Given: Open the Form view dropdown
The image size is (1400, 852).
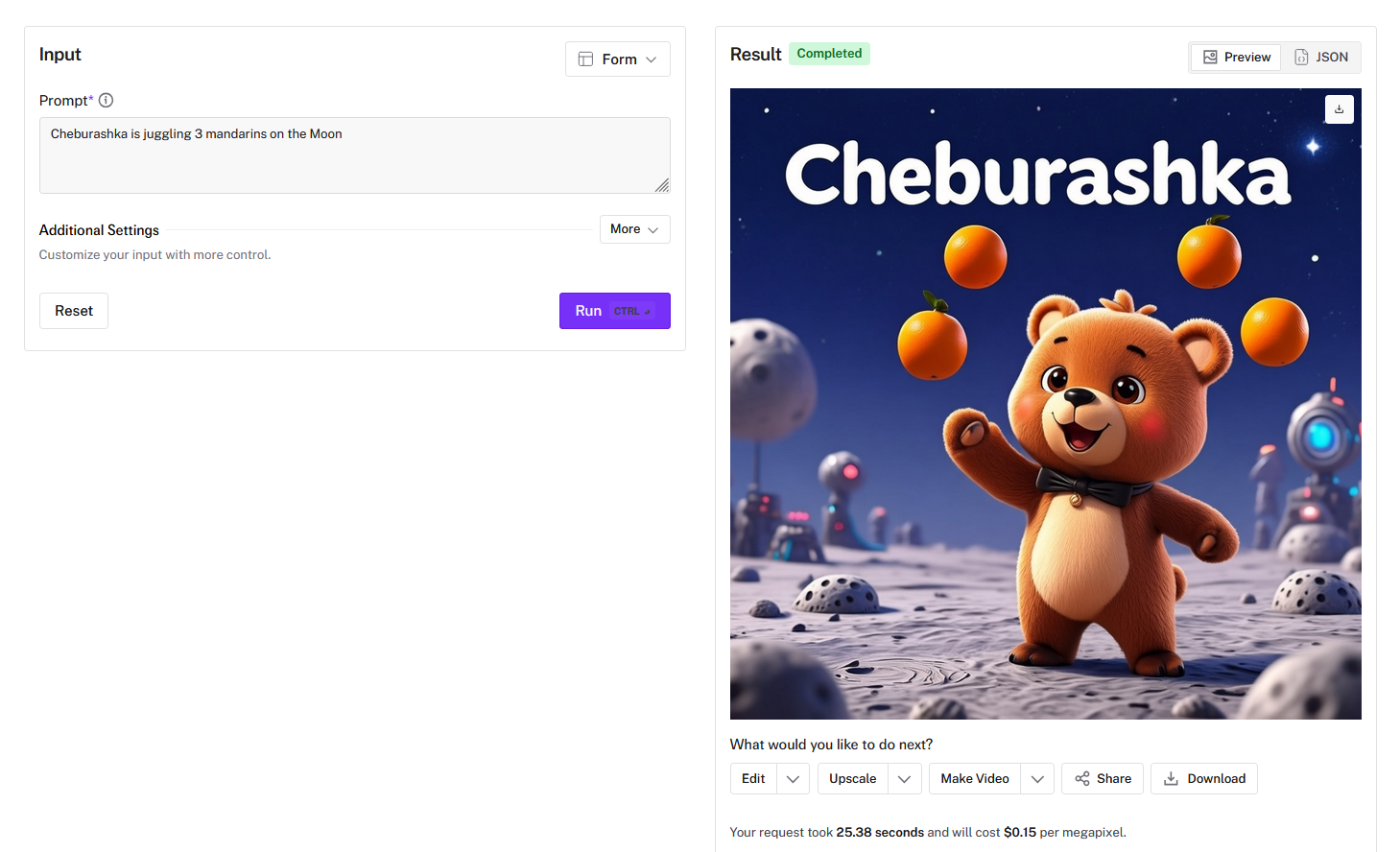Looking at the screenshot, I should pyautogui.click(x=618, y=59).
